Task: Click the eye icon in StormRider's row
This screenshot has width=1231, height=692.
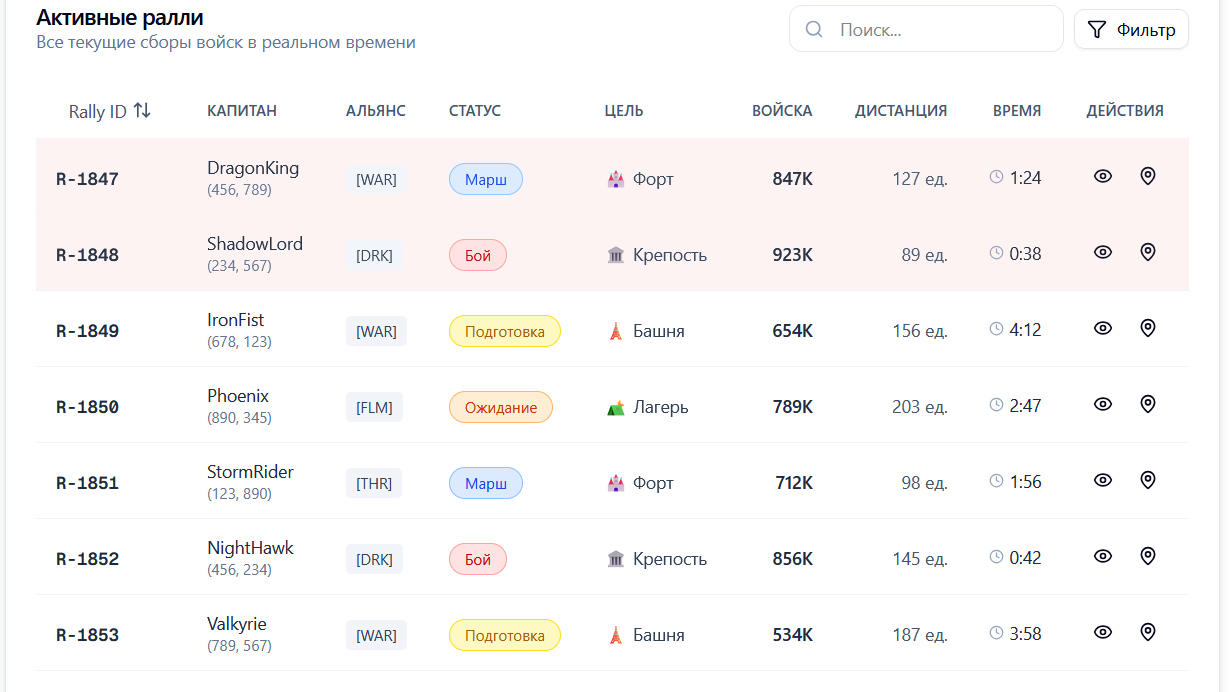Action: click(1102, 480)
